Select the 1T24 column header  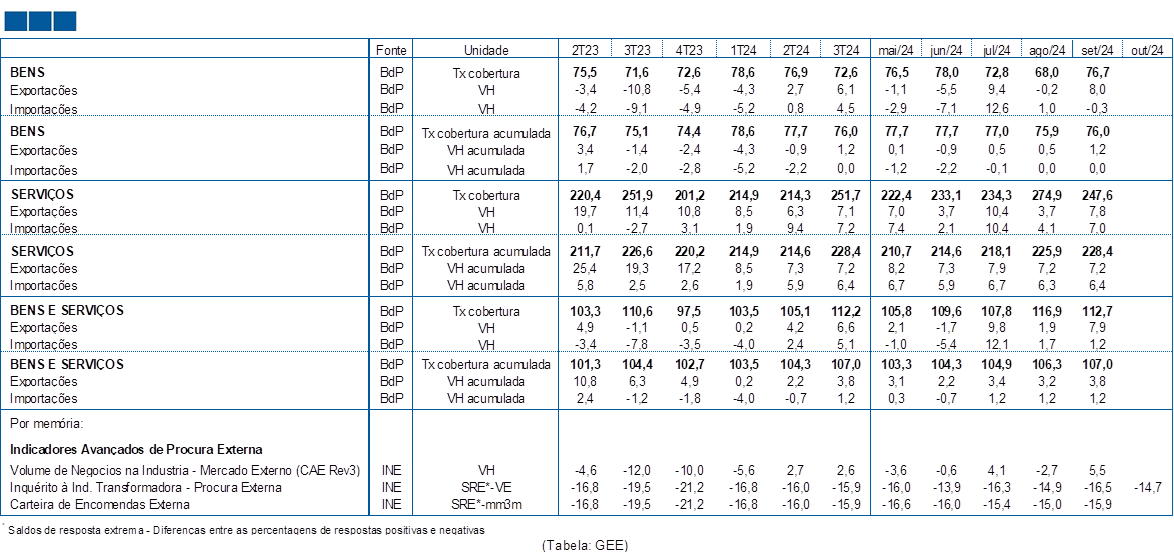click(x=743, y=50)
